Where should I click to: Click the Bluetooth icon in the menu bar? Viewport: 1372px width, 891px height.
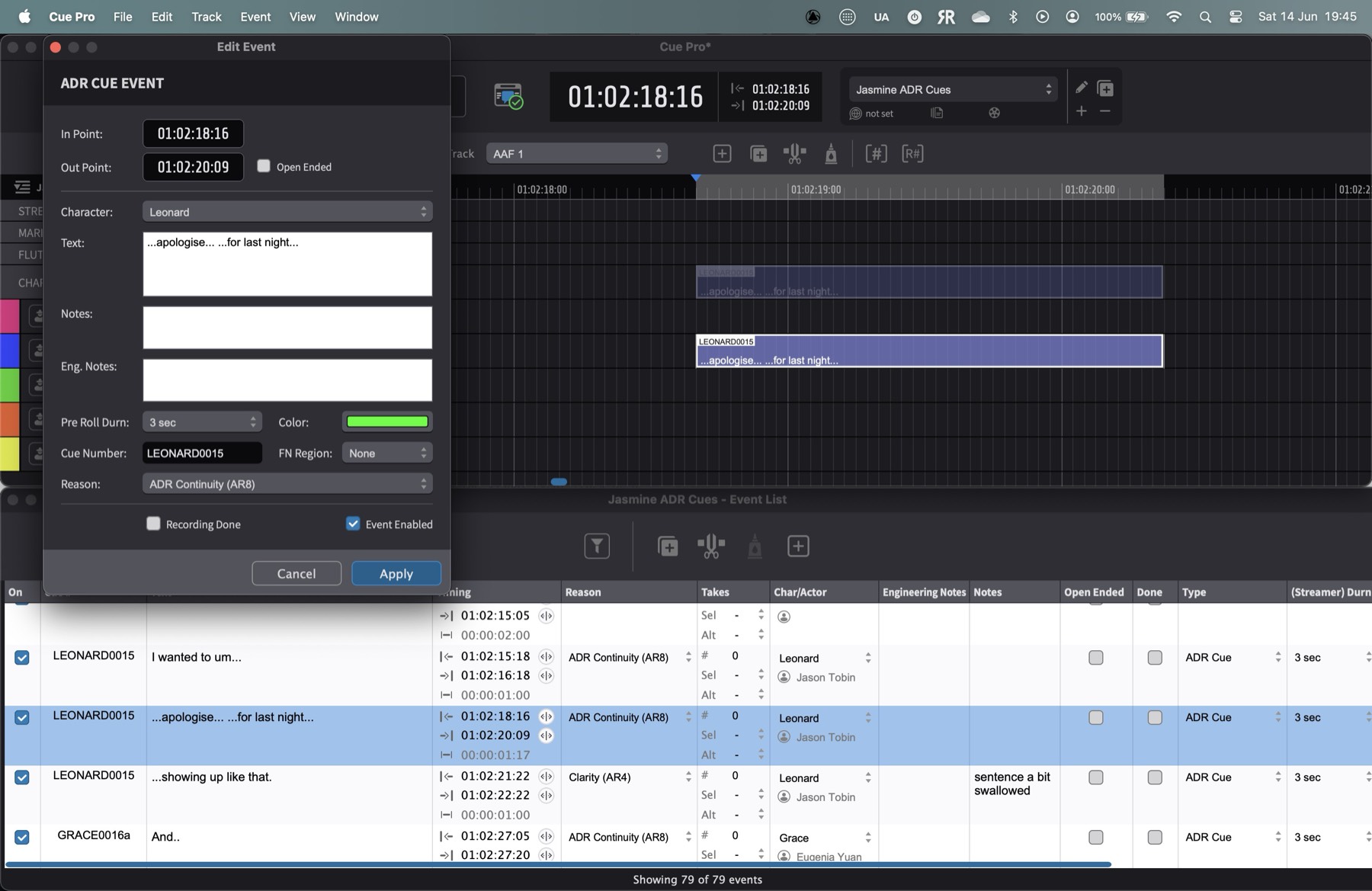(x=1013, y=17)
